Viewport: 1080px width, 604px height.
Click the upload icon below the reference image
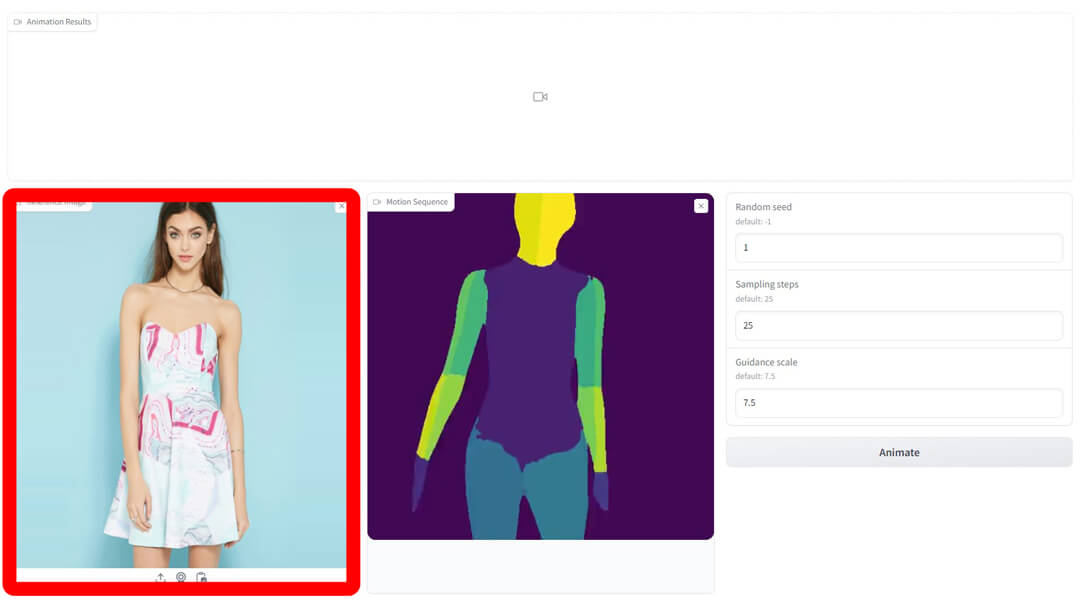point(160,577)
